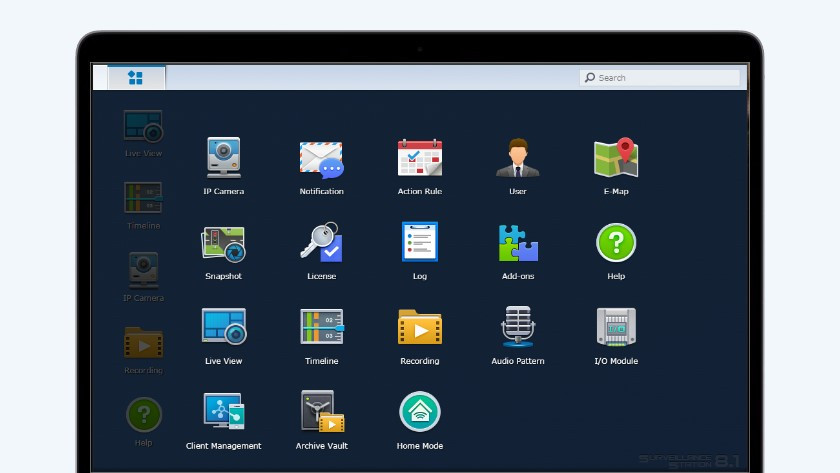
Task: Open the Audio Pattern microphone icon
Action: 517,328
